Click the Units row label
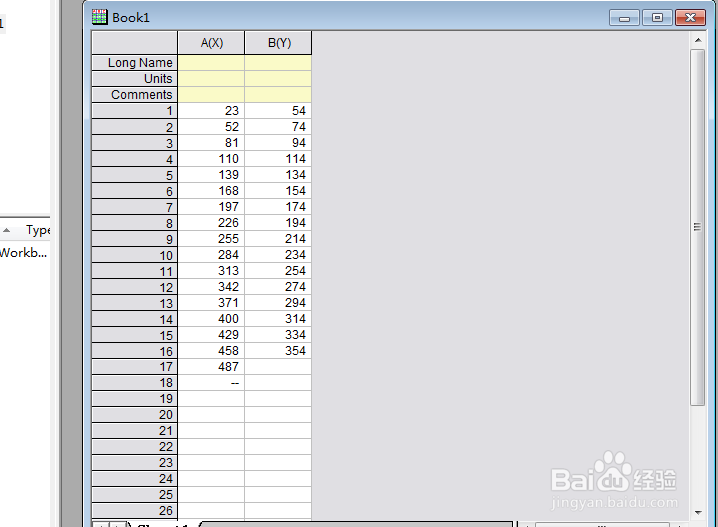 135,79
